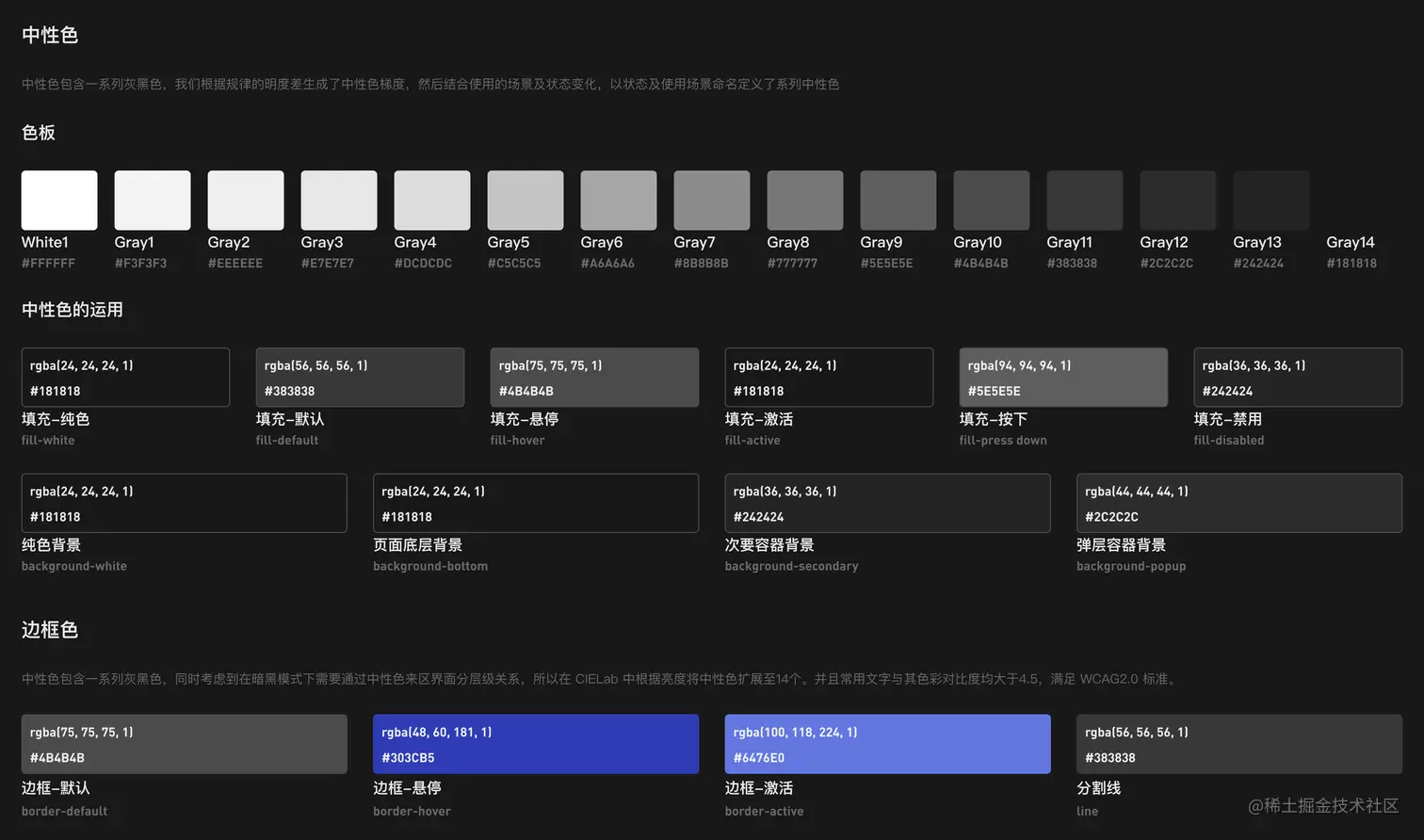Viewport: 1424px width, 840px height.
Task: Choose the Gray3 color swatch
Action: tap(339, 200)
